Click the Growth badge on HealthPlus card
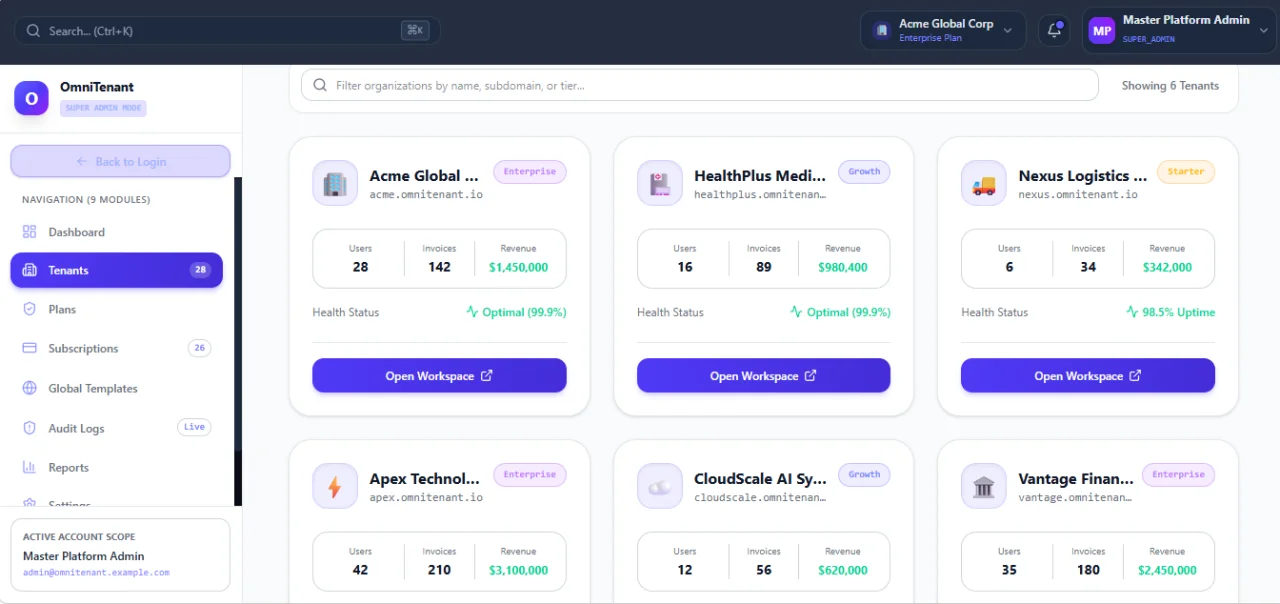This screenshot has width=1280, height=604. (x=864, y=172)
